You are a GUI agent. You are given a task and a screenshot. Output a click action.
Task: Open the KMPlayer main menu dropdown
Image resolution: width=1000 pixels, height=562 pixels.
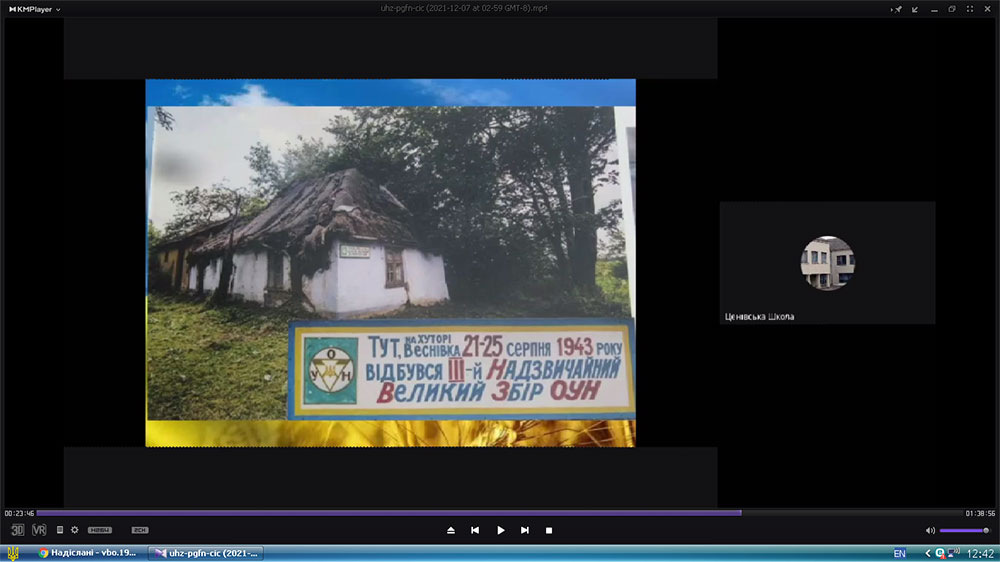point(34,9)
